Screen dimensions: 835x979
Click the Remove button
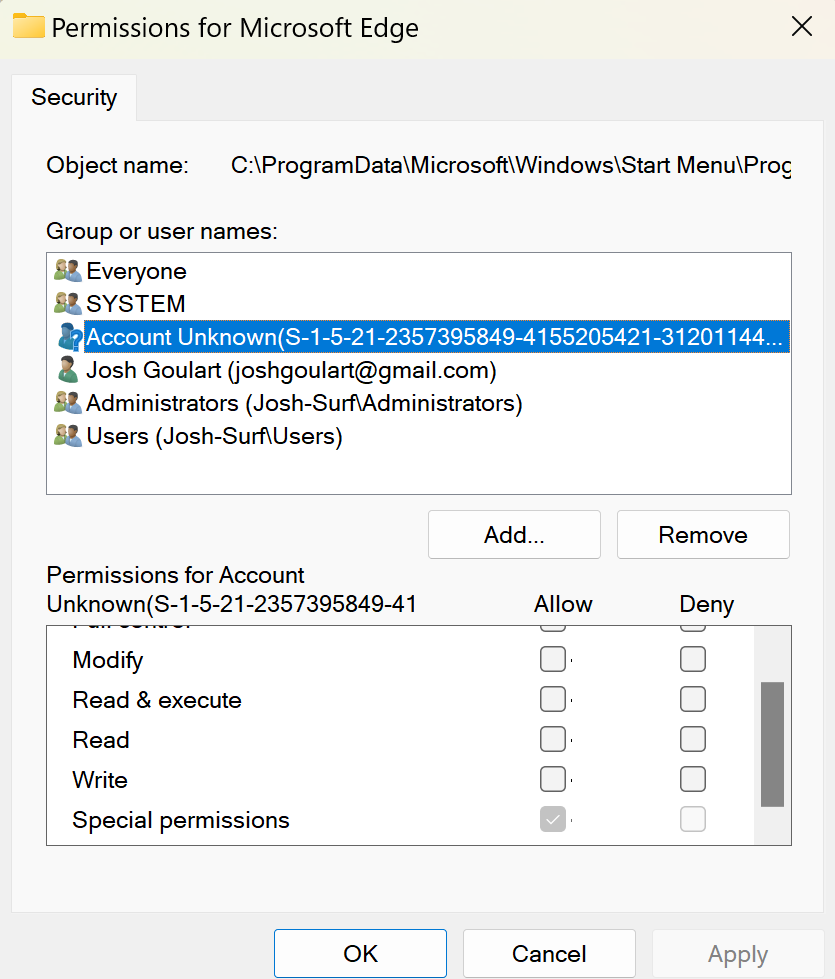click(x=703, y=534)
